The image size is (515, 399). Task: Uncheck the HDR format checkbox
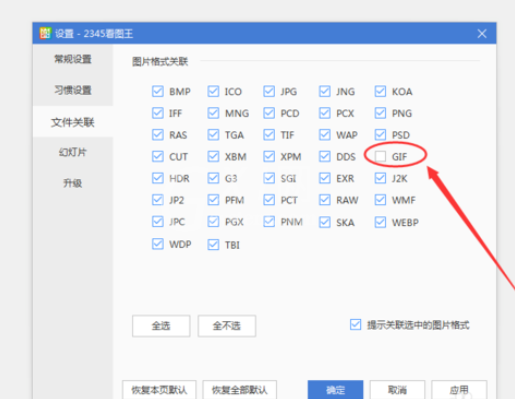(158, 178)
